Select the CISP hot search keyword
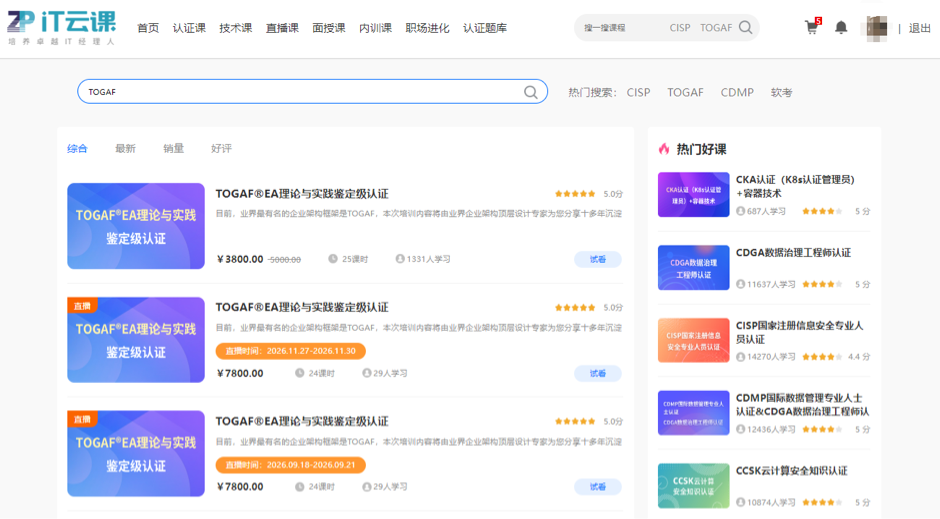 [x=638, y=92]
